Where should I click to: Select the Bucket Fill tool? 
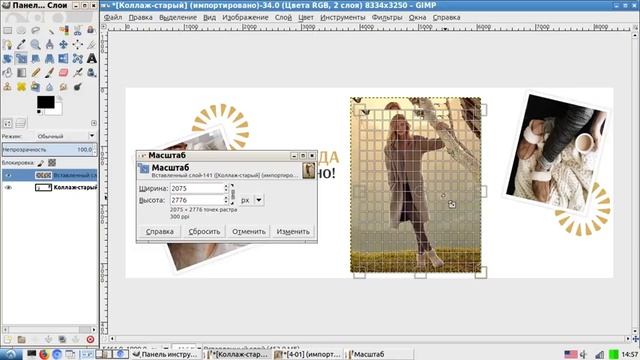7,73
